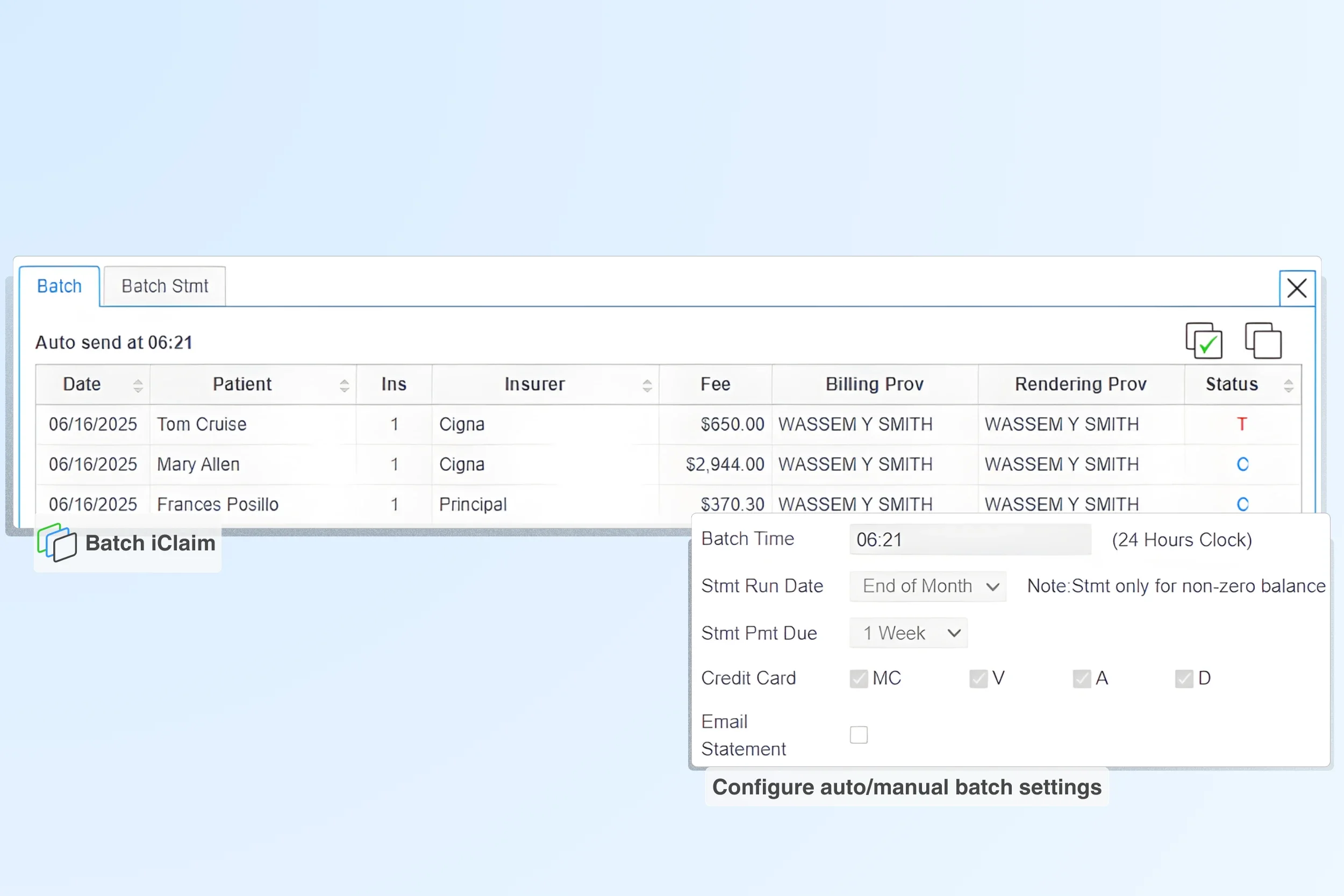Switch to the Batch Stmt tab
The height and width of the screenshot is (896, 1344).
[165, 286]
